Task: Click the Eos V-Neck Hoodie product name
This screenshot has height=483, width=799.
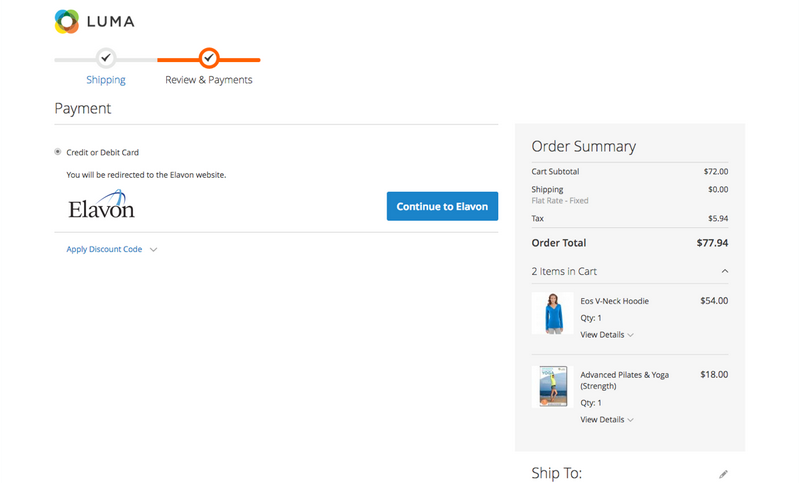Action: pos(614,301)
